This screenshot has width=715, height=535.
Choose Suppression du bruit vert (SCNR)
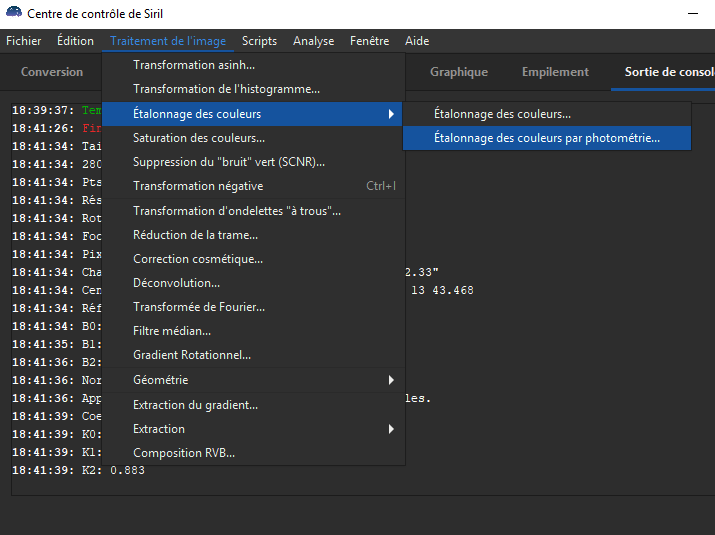[254, 162]
